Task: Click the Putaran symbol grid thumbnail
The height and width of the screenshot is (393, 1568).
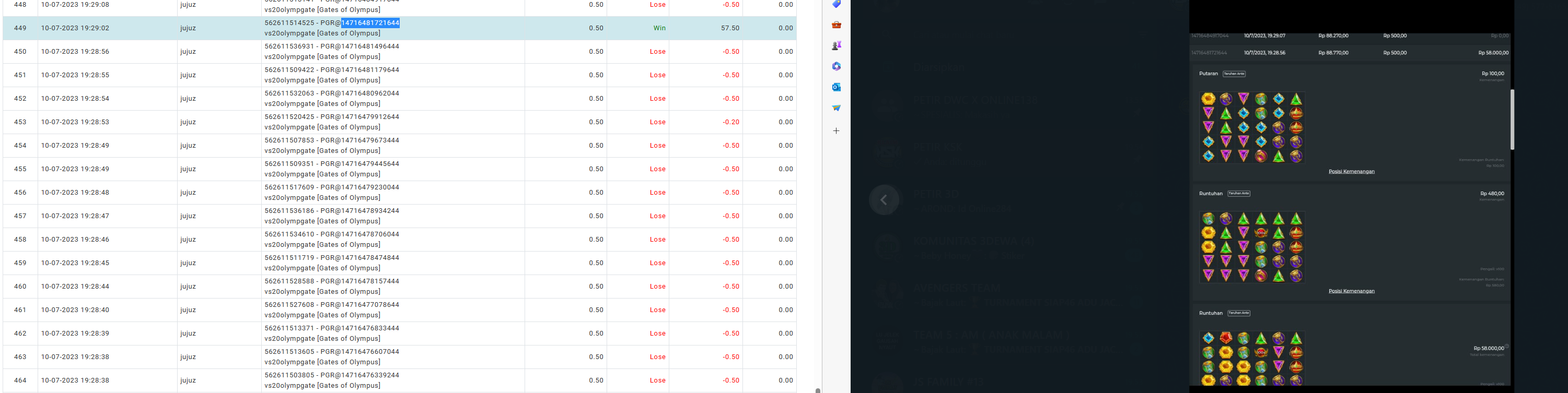Action: [x=1252, y=128]
